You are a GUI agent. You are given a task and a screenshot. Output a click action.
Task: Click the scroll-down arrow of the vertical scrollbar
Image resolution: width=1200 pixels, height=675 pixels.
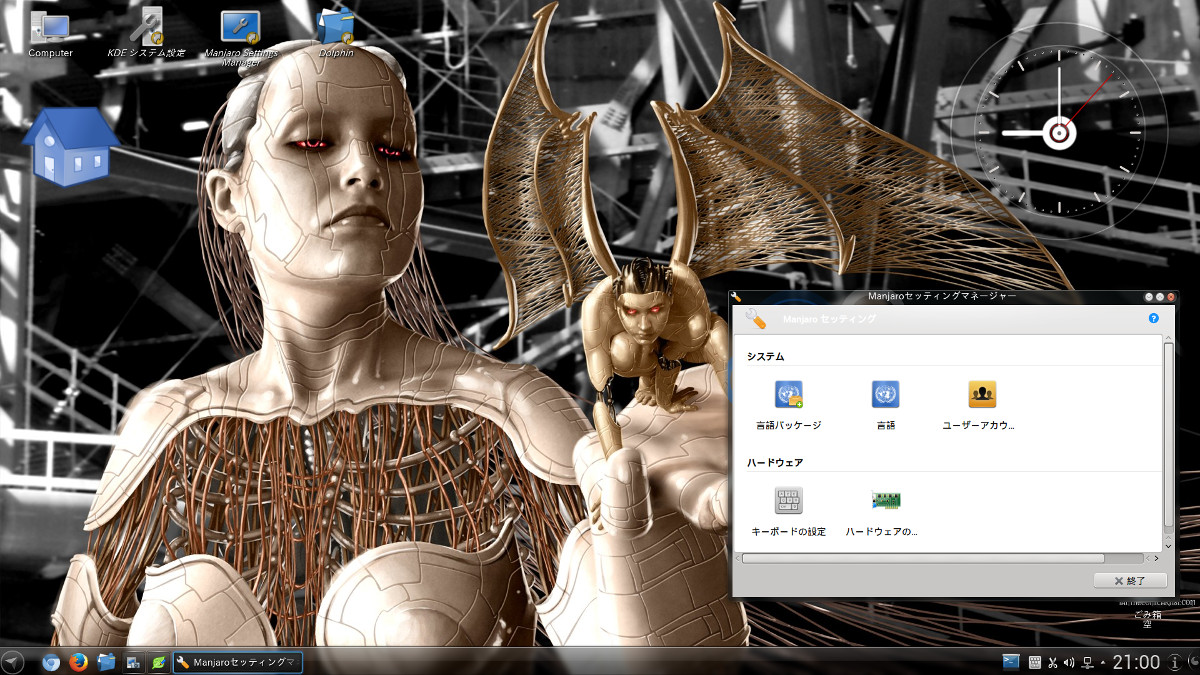pyautogui.click(x=1169, y=546)
